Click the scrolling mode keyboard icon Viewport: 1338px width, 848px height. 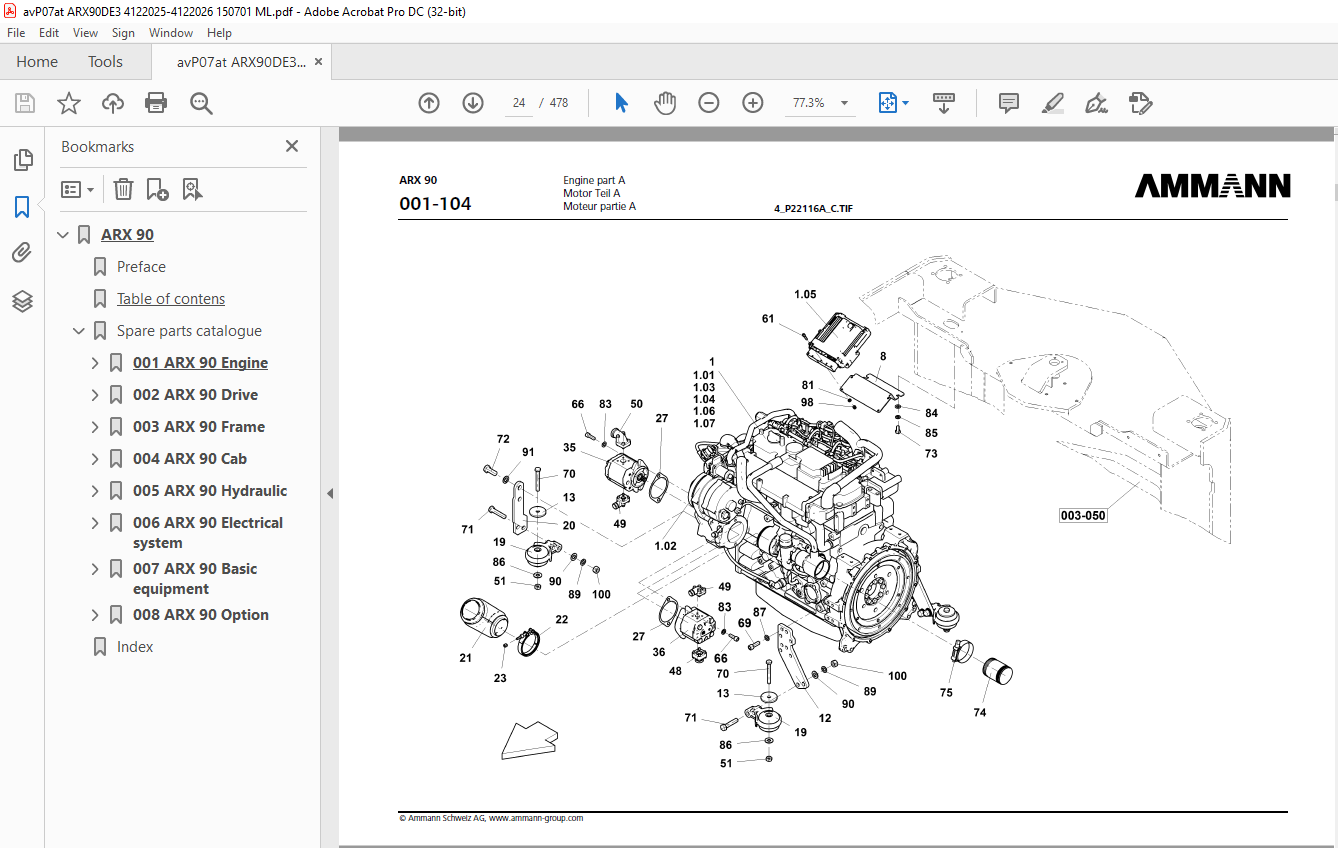pos(944,103)
